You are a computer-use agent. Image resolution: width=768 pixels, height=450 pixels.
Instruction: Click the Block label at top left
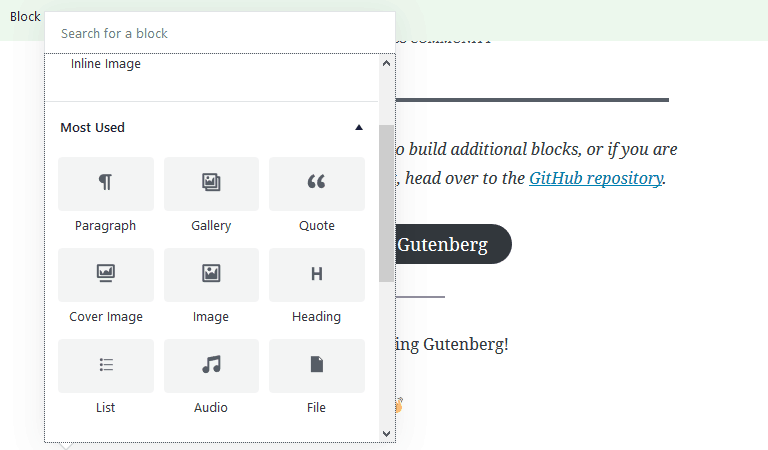pos(25,17)
